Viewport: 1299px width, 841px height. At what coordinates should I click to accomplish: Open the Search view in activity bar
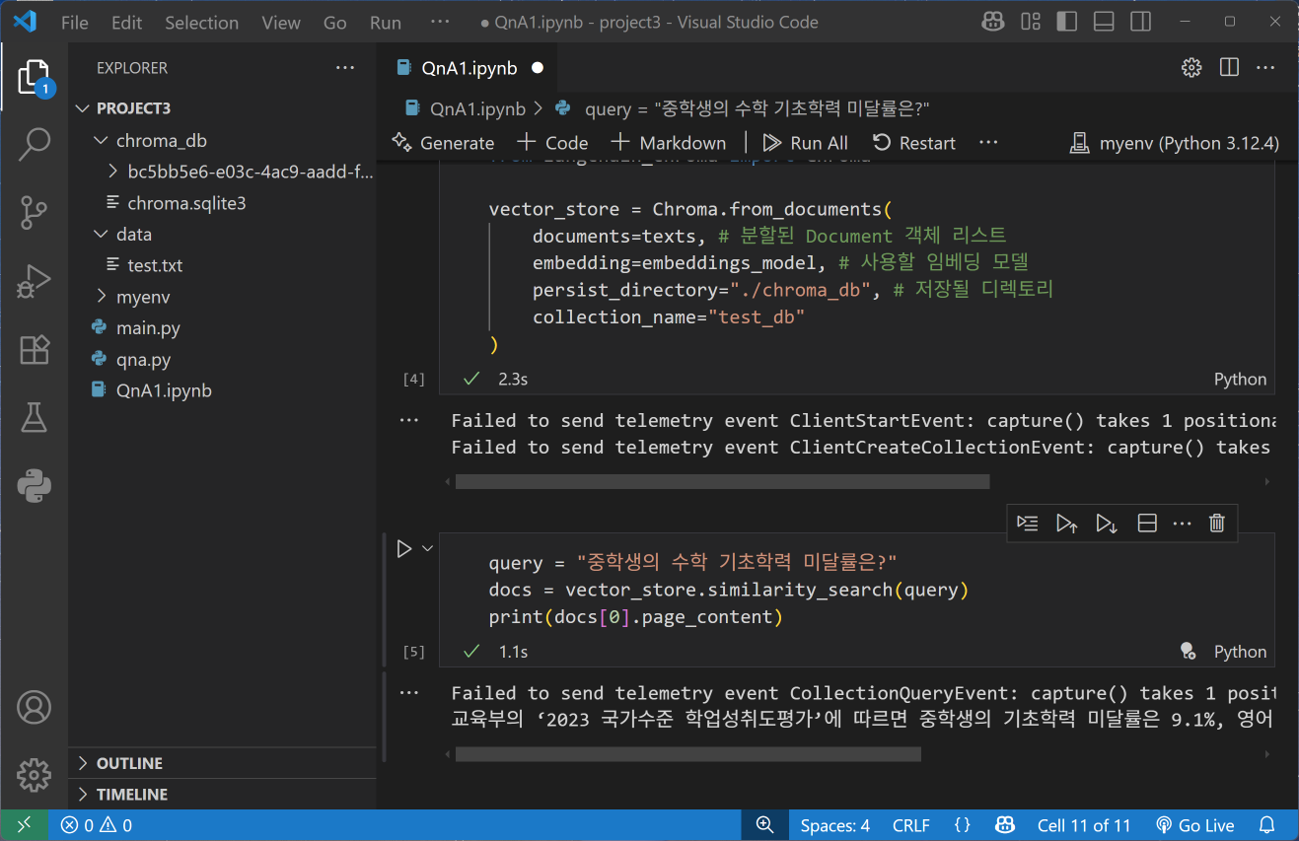pos(34,144)
